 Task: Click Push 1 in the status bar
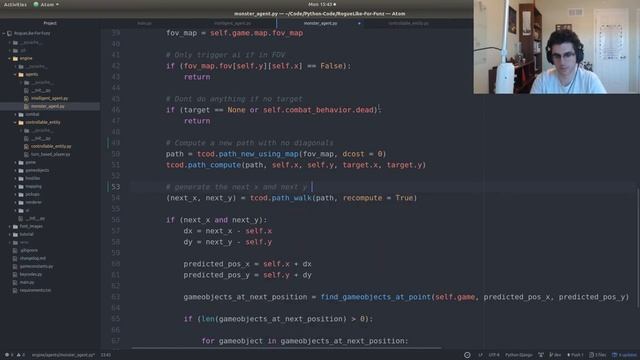pos(575,355)
